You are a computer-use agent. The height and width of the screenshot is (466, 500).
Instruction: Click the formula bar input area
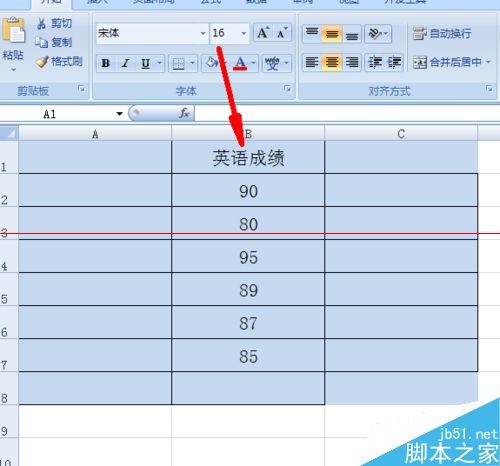point(347,114)
